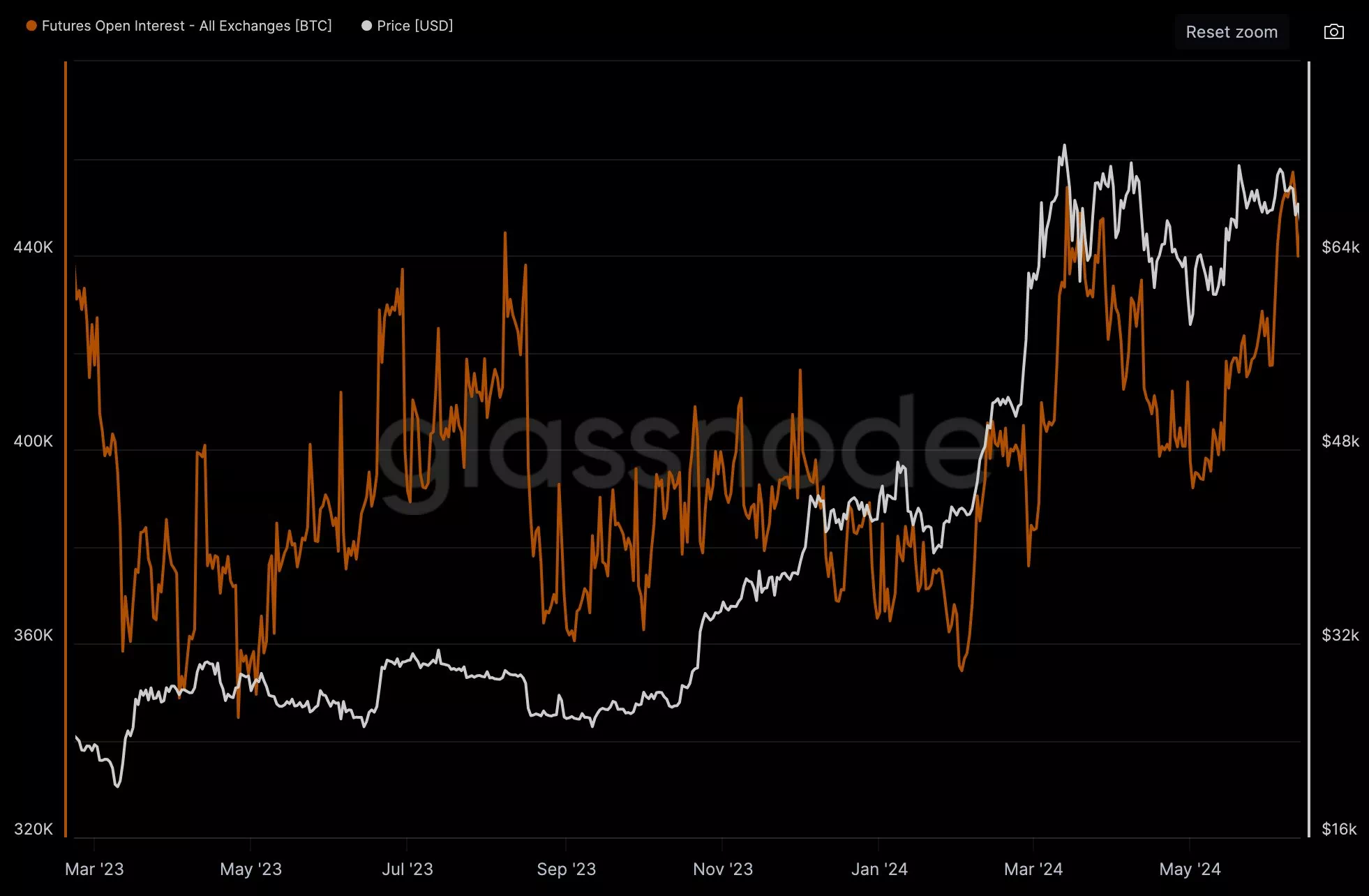This screenshot has width=1369, height=896.
Task: Click the Mar '23 date label
Action: tap(94, 869)
